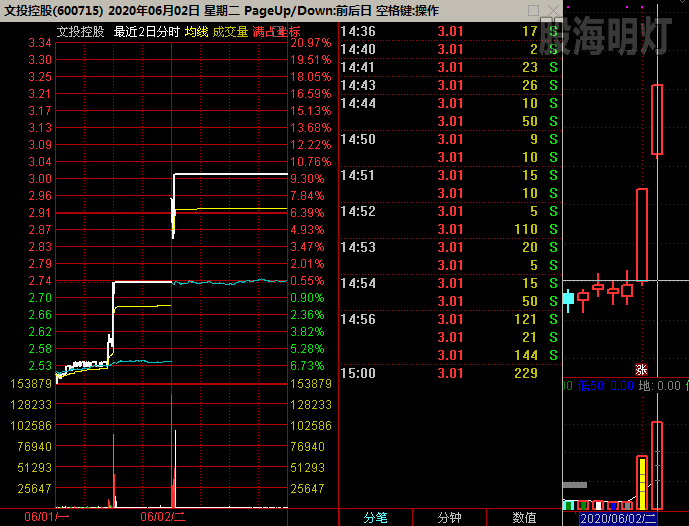This screenshot has height=526, width=689.
Task: Select the 14:41 tick row
Action: click(449, 67)
